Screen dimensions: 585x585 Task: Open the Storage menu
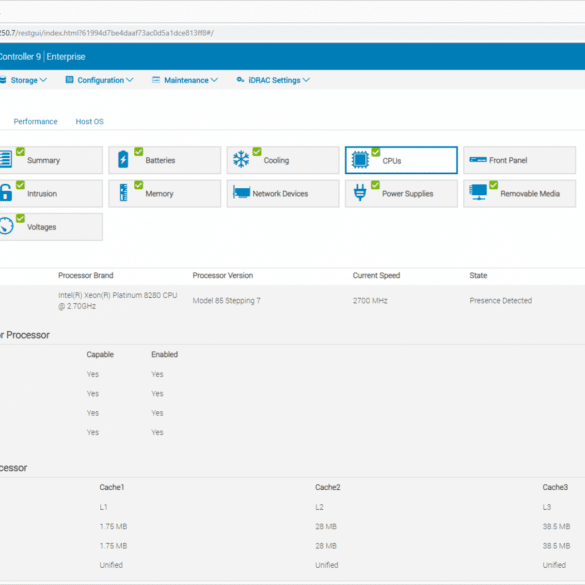pyautogui.click(x=24, y=80)
